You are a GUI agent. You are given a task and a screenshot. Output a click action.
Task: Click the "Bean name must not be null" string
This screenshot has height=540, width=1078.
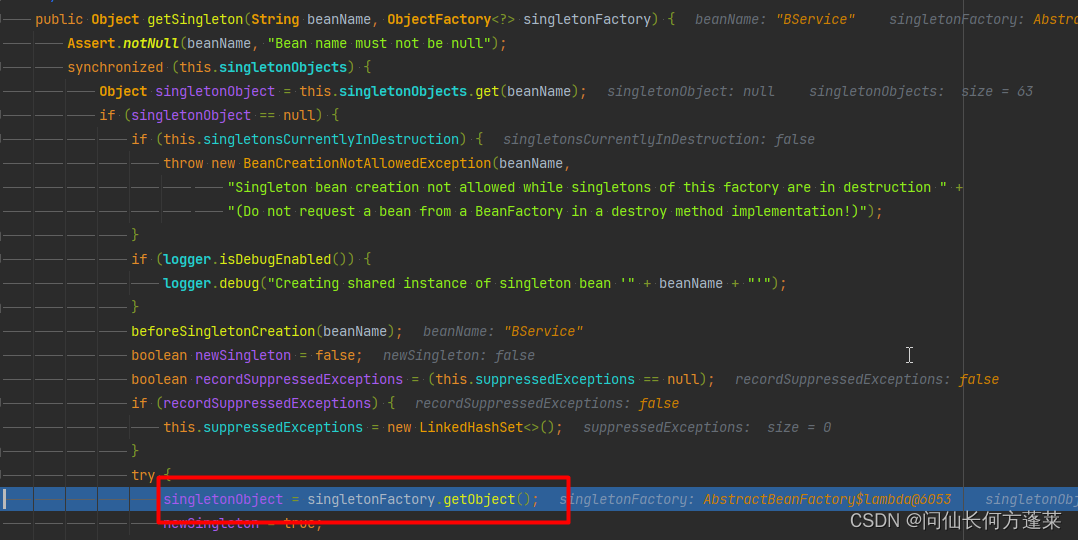(380, 43)
